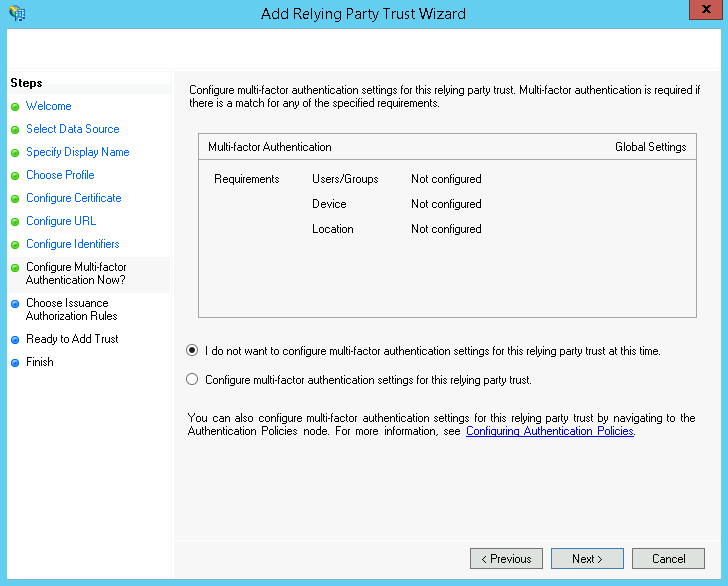Select 'Configure multi-factor authentication settings' radio option
Screen dimensions: 728x586
pyautogui.click(x=192, y=379)
